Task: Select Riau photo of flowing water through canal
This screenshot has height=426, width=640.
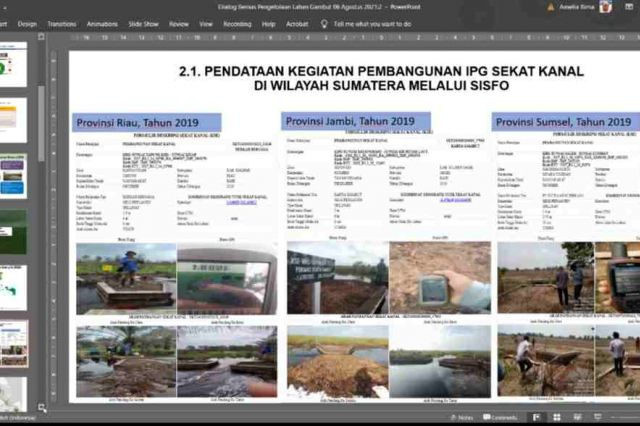Action: coord(227,362)
